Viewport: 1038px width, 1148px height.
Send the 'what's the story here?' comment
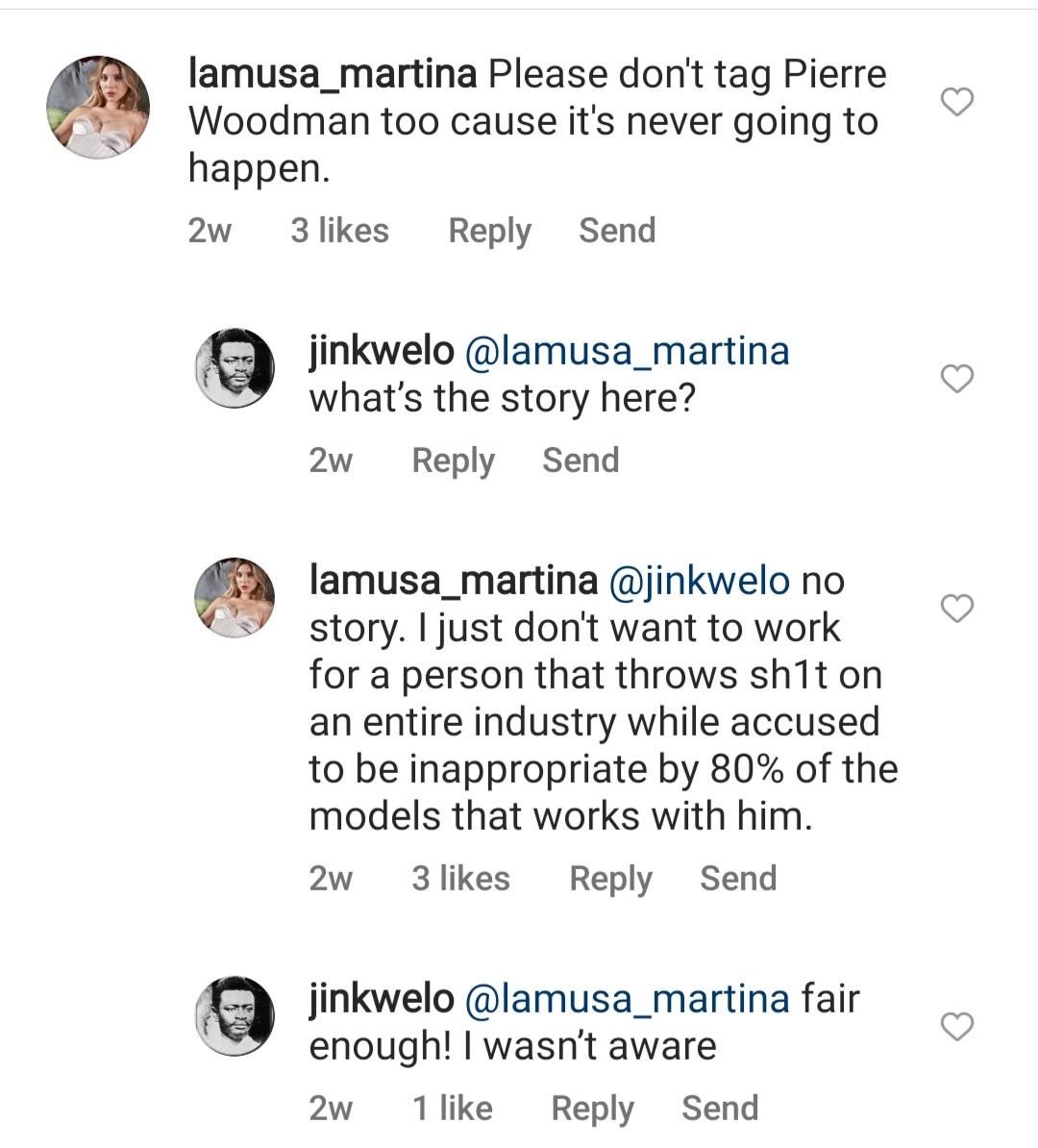[x=581, y=461]
